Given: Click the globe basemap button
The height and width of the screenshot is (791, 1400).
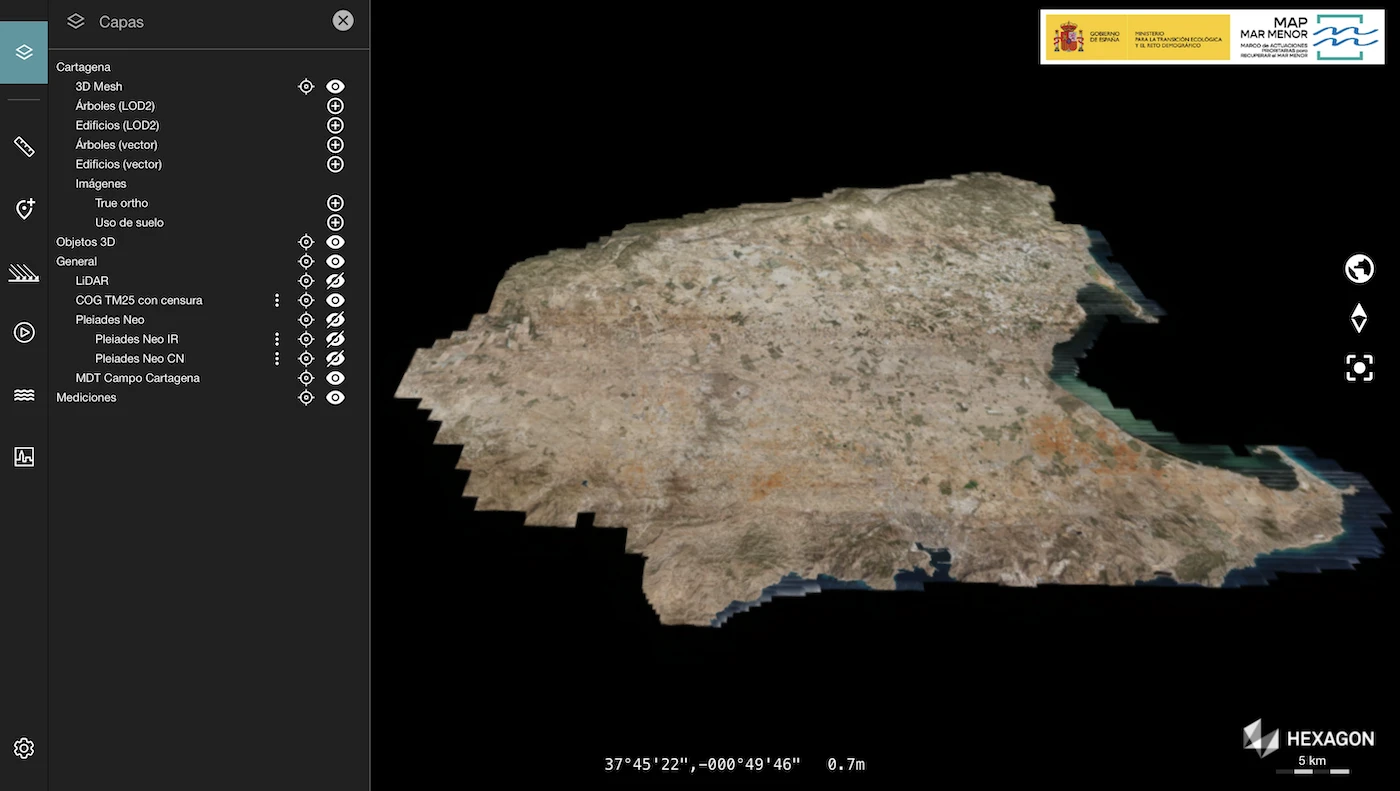Looking at the screenshot, I should (x=1359, y=269).
